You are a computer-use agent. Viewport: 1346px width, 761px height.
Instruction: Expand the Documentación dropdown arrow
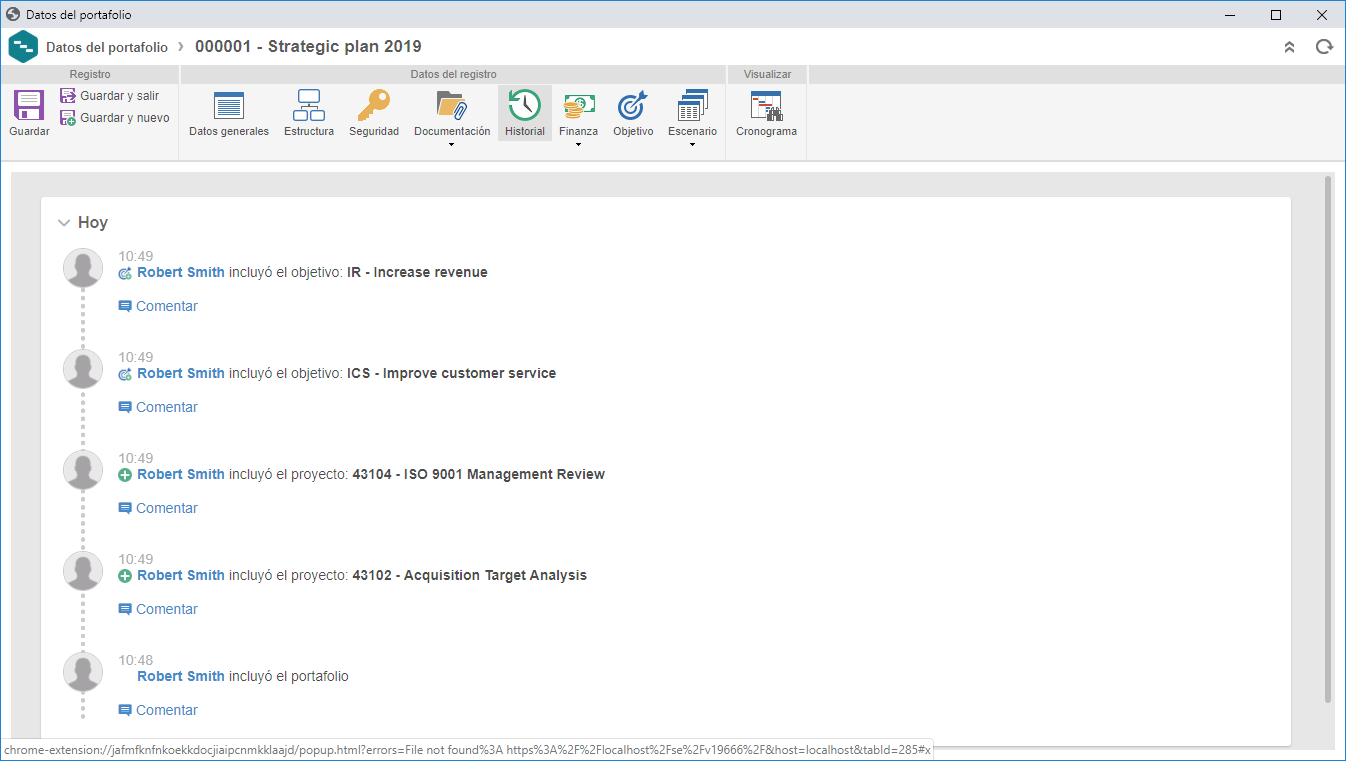(x=452, y=145)
